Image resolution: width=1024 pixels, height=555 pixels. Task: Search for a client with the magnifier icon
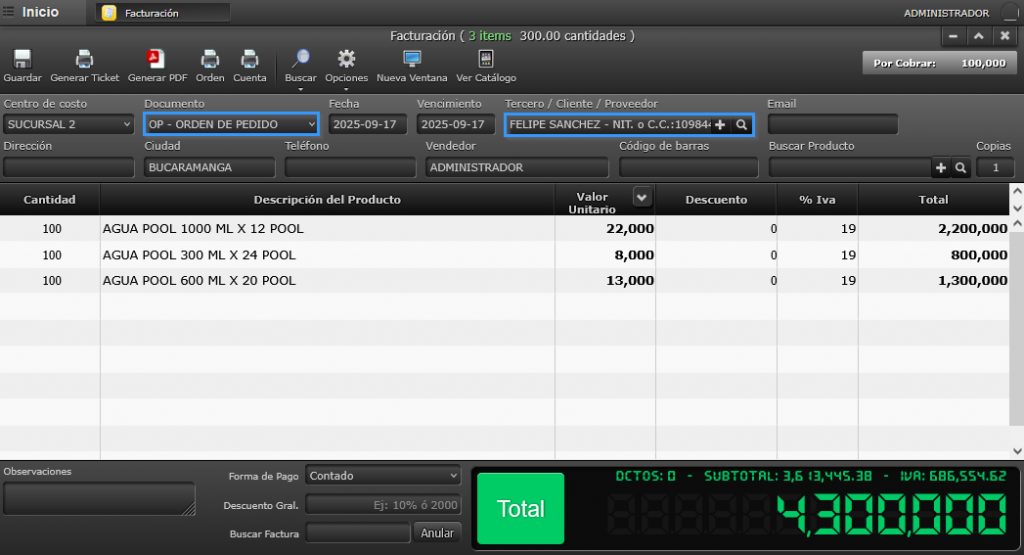point(741,125)
